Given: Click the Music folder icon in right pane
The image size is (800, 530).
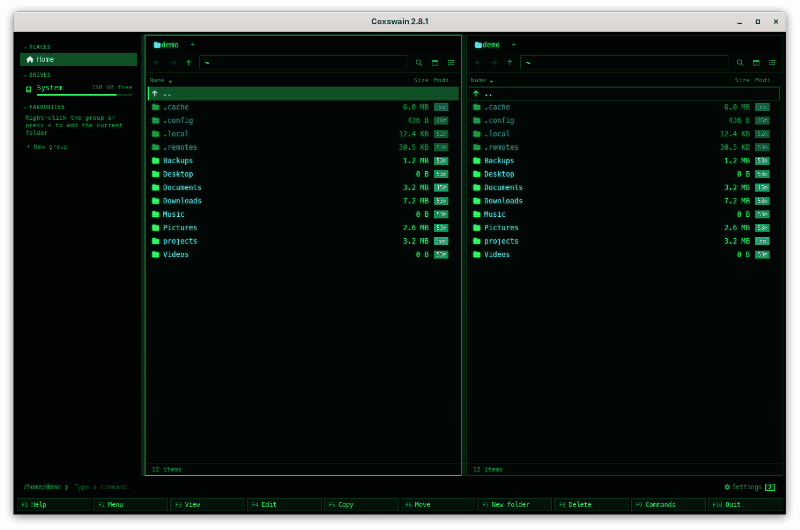Looking at the screenshot, I should click(x=477, y=214).
